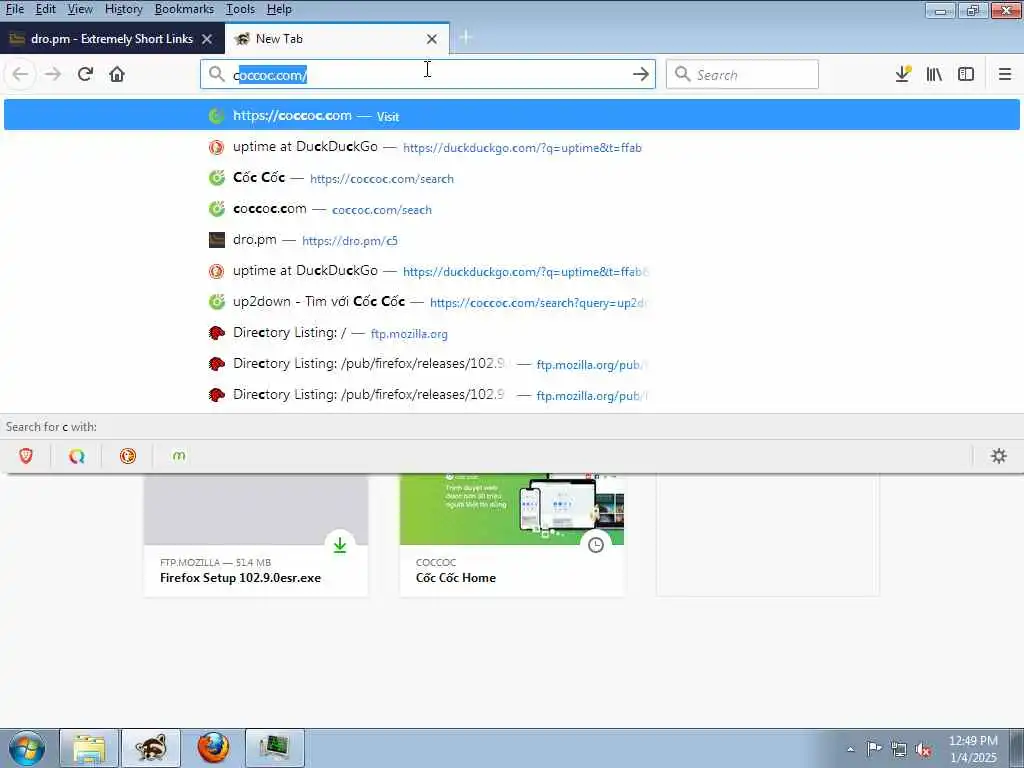
Task: Select the up2down Tìm với Cốc Cốc suggestion
Action: [x=512, y=302]
